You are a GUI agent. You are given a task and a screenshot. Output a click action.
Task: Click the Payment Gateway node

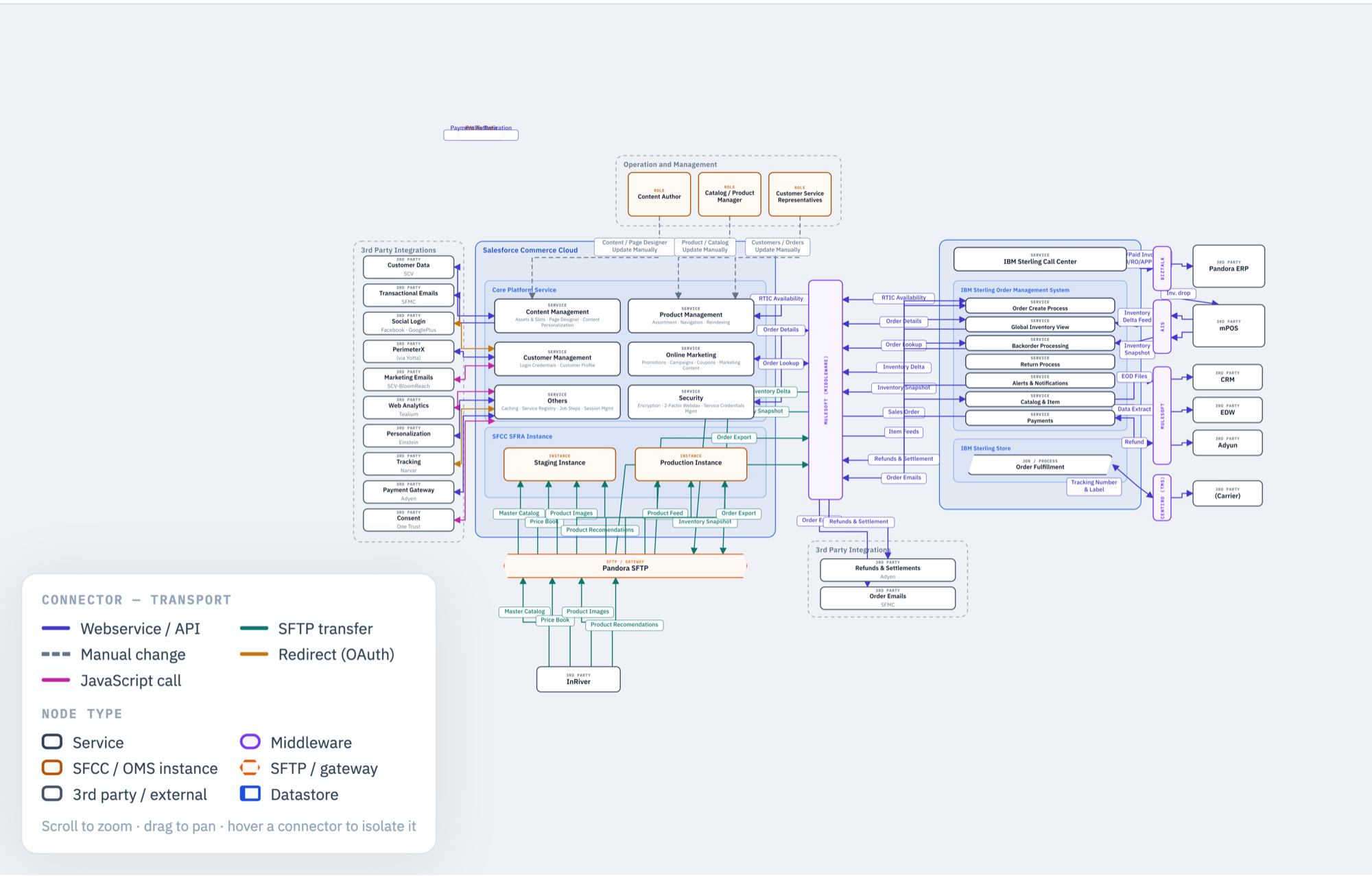click(x=408, y=492)
